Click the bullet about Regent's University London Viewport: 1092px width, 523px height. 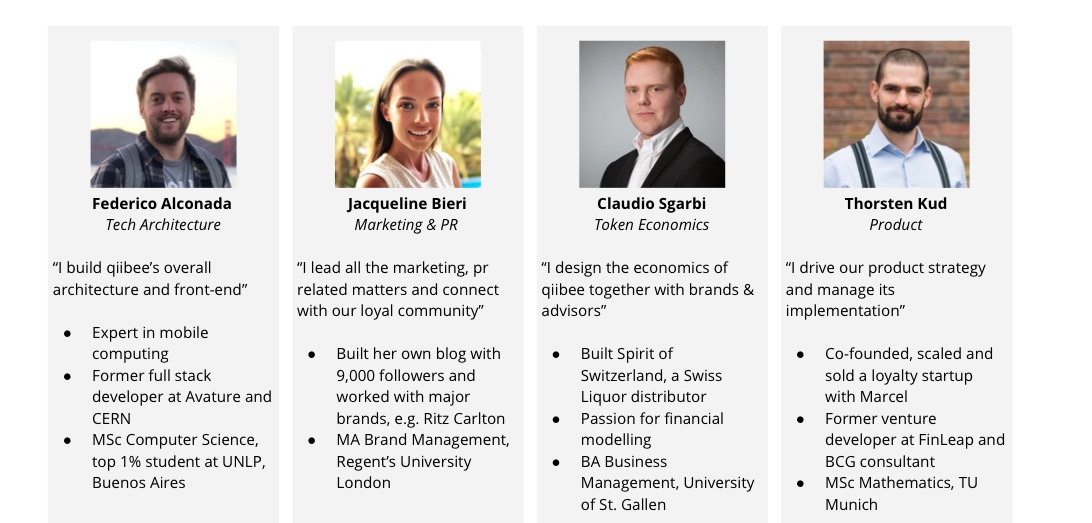(423, 461)
